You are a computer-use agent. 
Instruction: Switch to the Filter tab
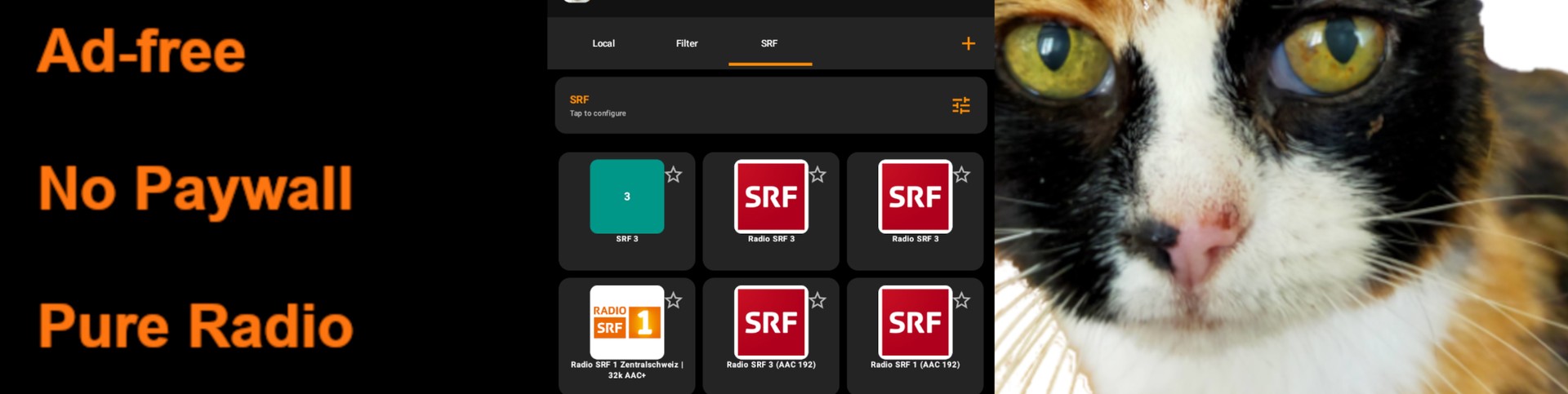[687, 43]
